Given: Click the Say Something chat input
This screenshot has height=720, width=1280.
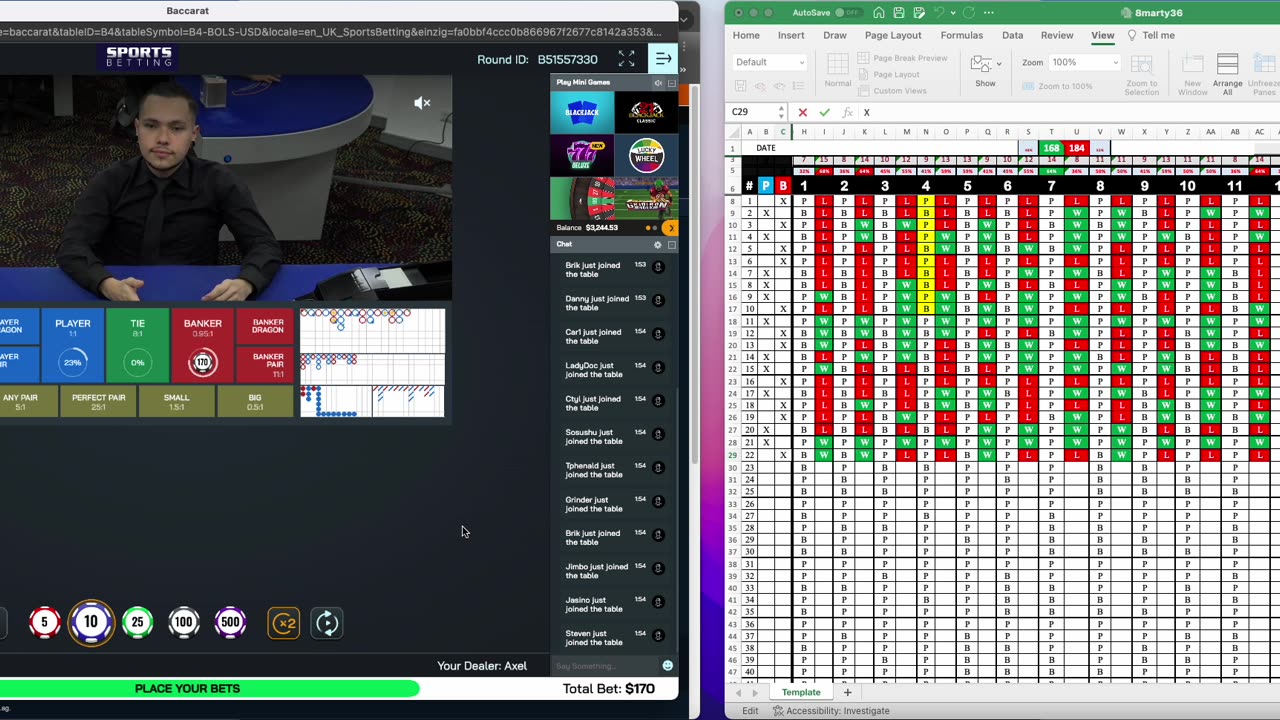Looking at the screenshot, I should click(605, 666).
